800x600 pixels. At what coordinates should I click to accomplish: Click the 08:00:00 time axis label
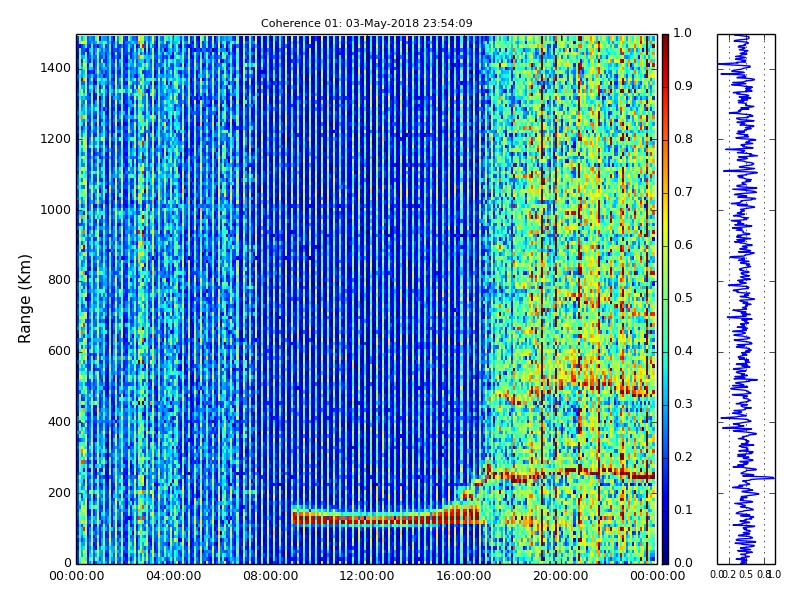coord(270,576)
